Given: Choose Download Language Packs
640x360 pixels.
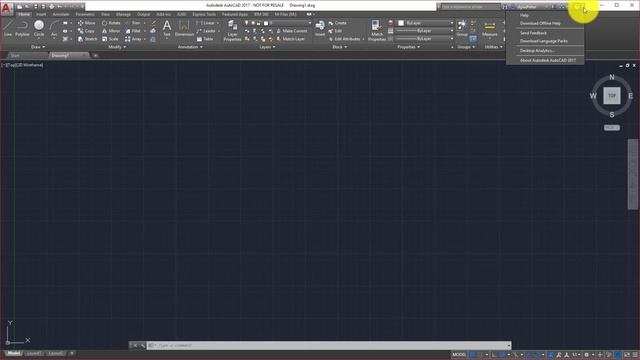Looking at the screenshot, I should [x=545, y=41].
